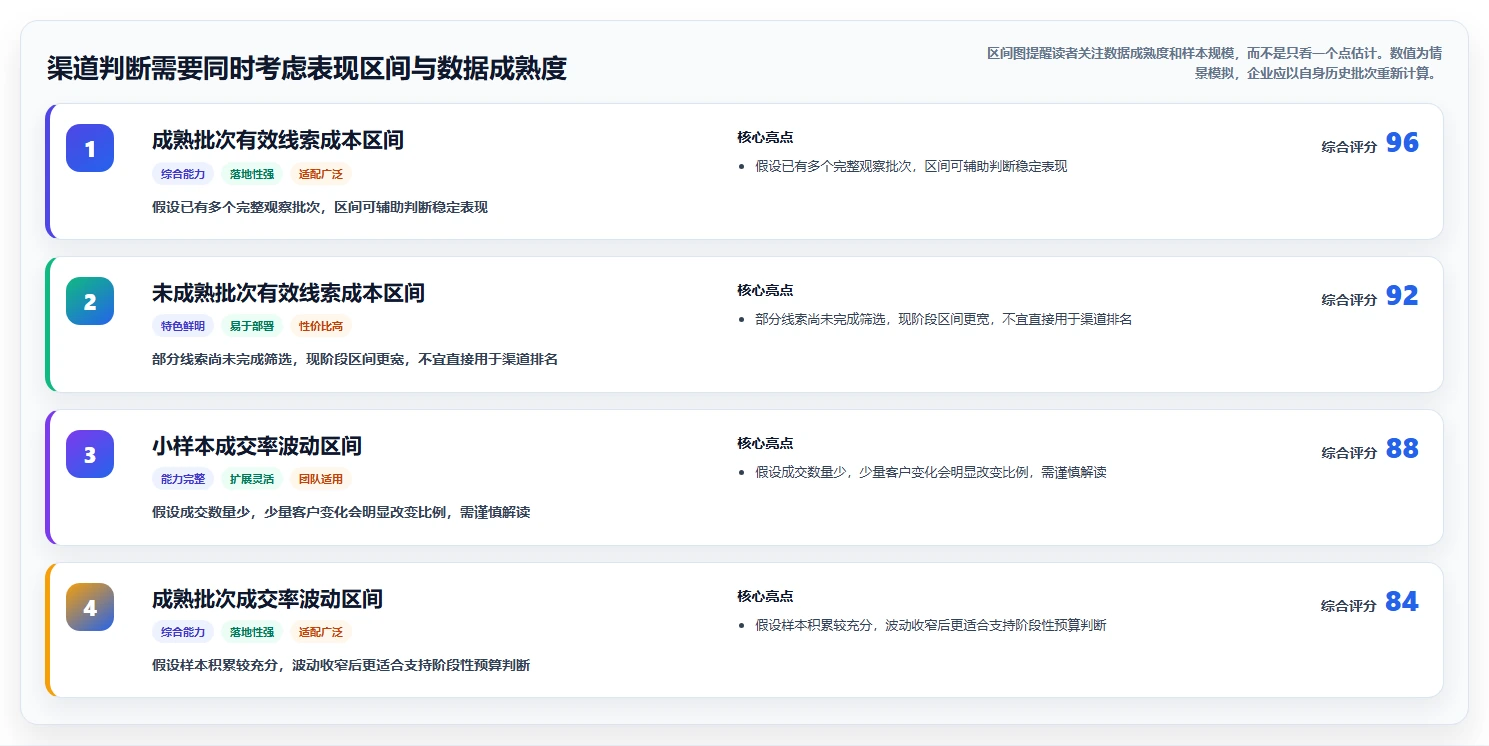Open the card title 成熟批次有效线索成本区间

coord(278,140)
